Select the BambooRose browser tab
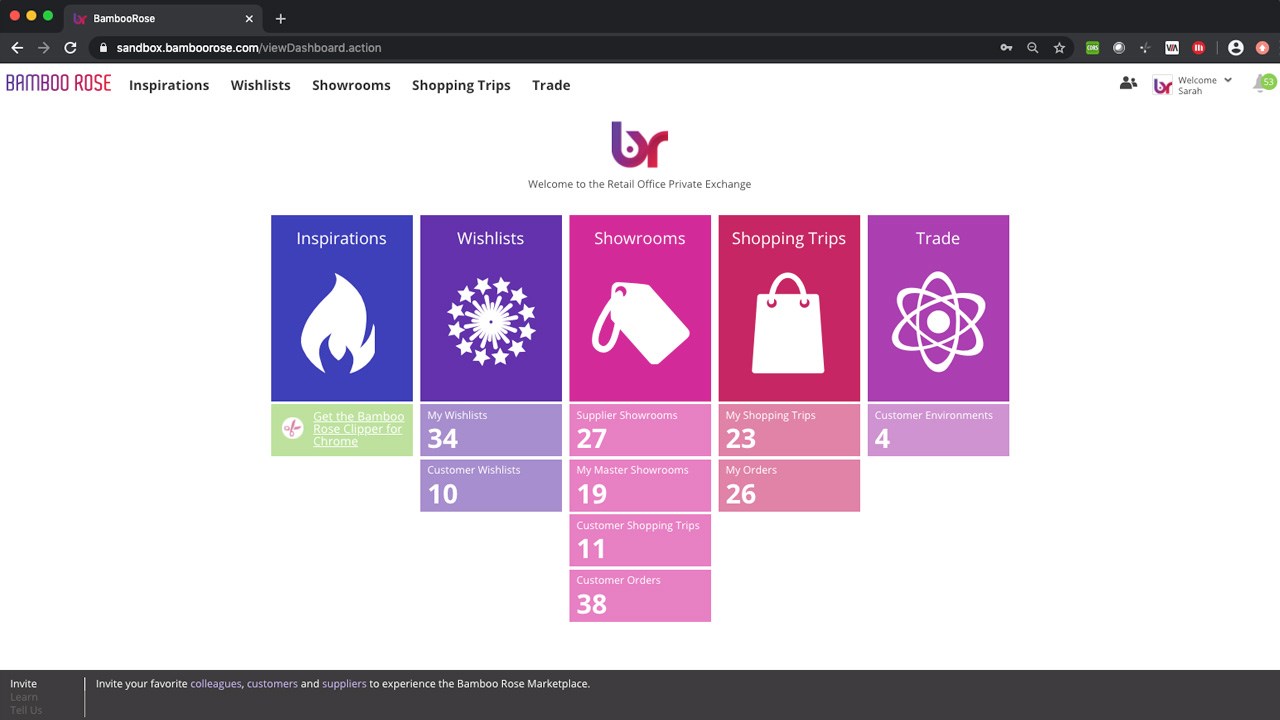 coord(164,18)
